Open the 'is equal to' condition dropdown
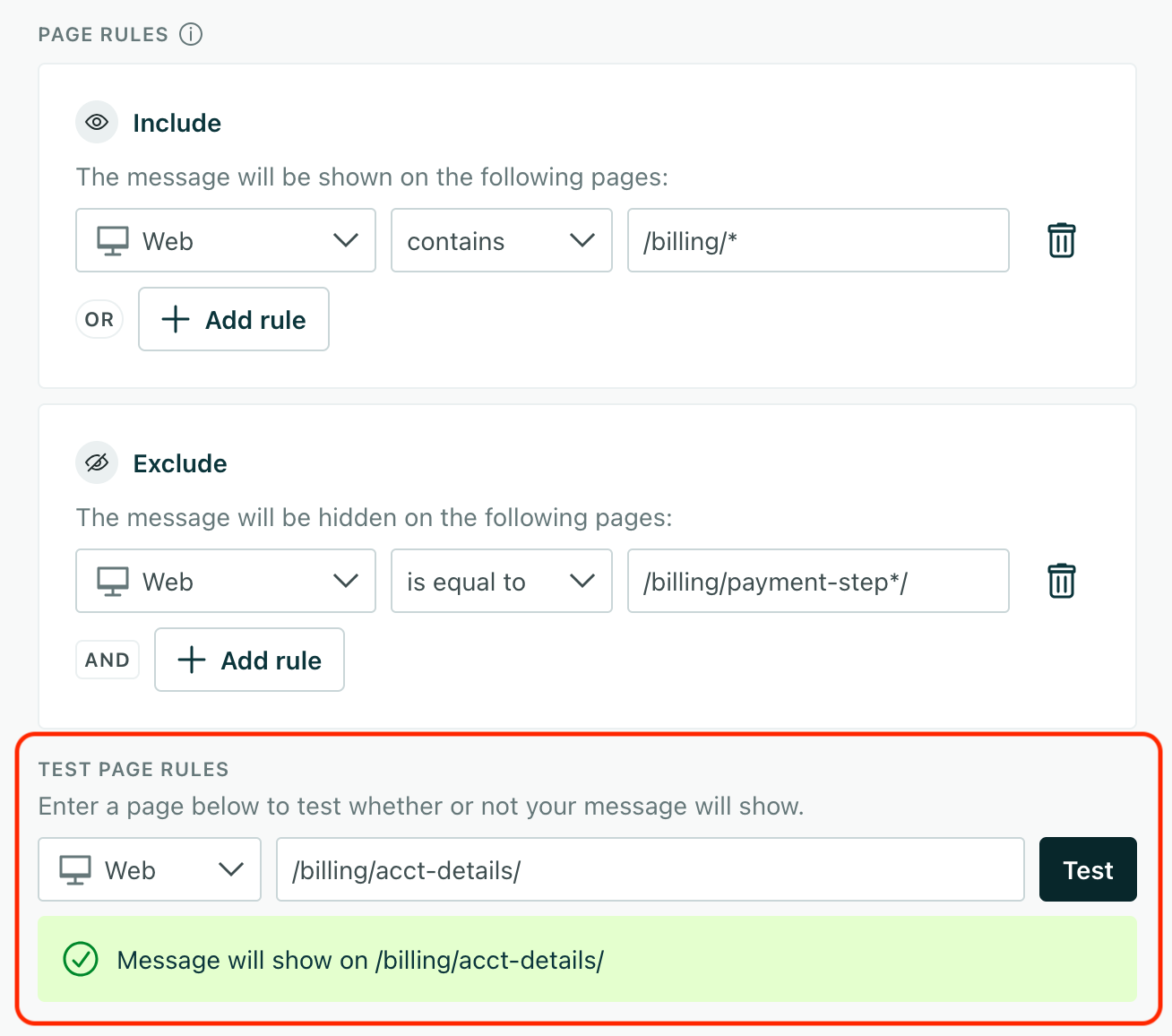Viewport: 1172px width, 1036px height. 501,581
